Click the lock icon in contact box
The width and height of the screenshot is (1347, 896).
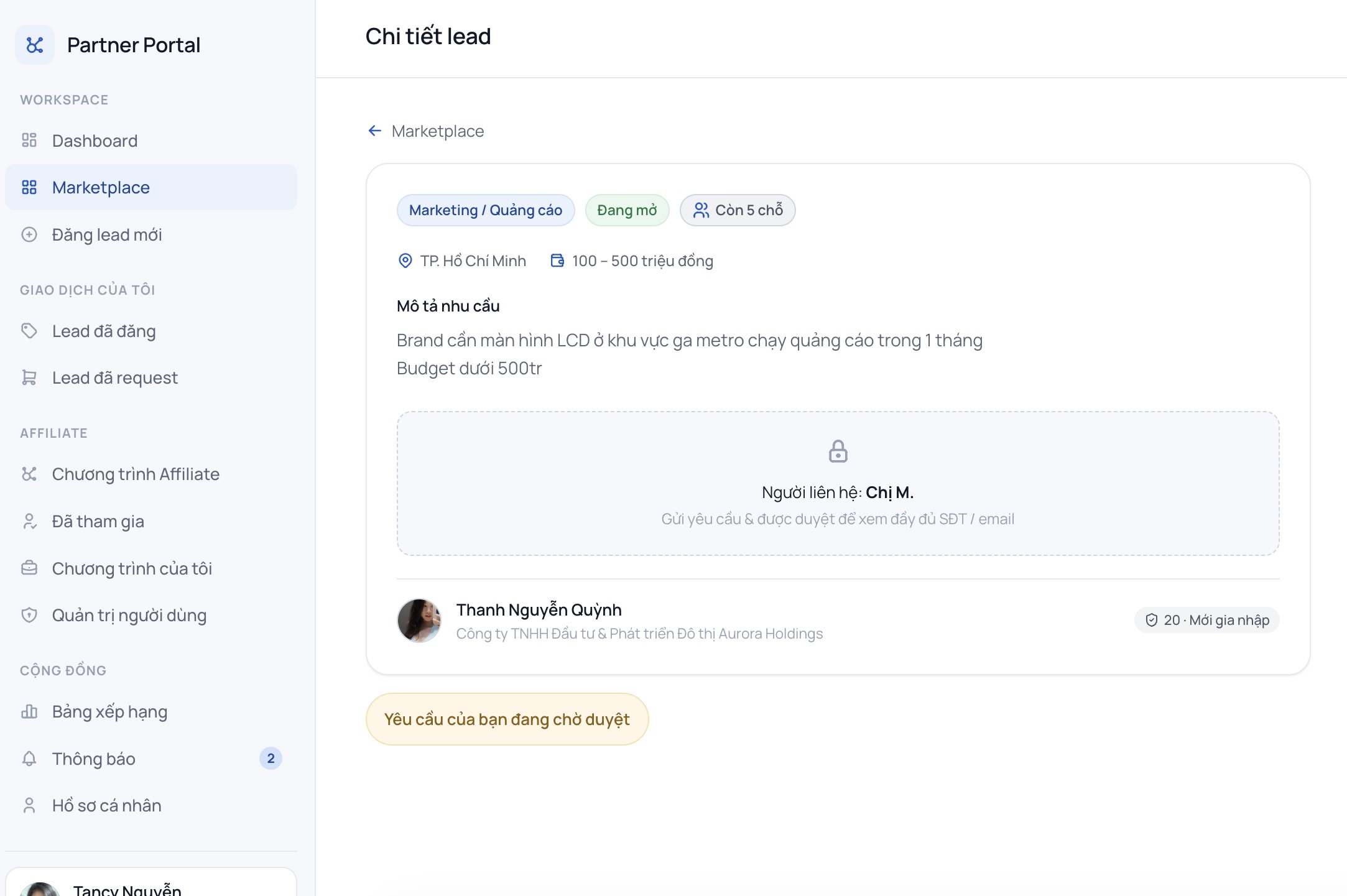tap(838, 451)
